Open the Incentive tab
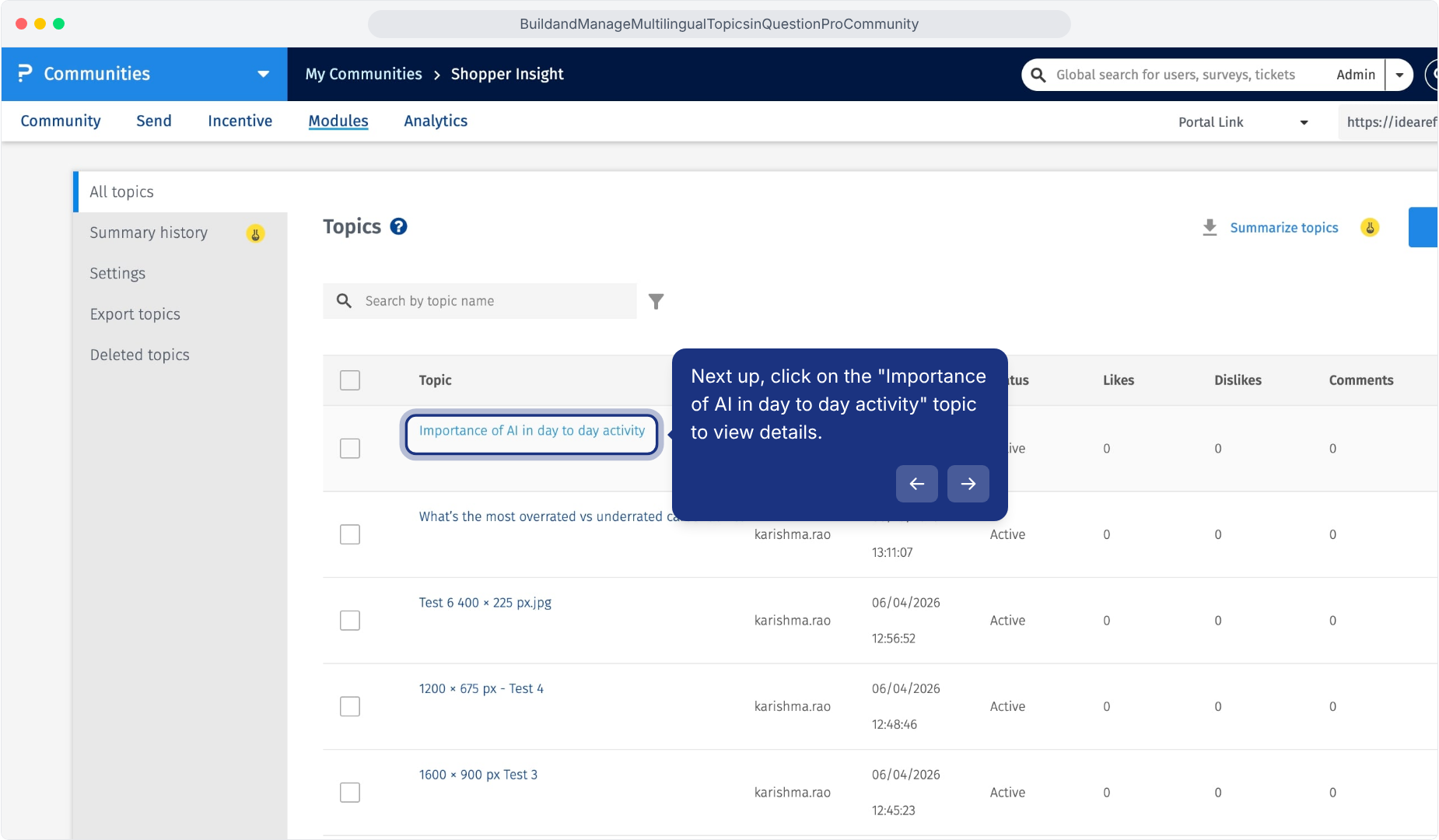The width and height of the screenshot is (1439, 840). (x=240, y=121)
